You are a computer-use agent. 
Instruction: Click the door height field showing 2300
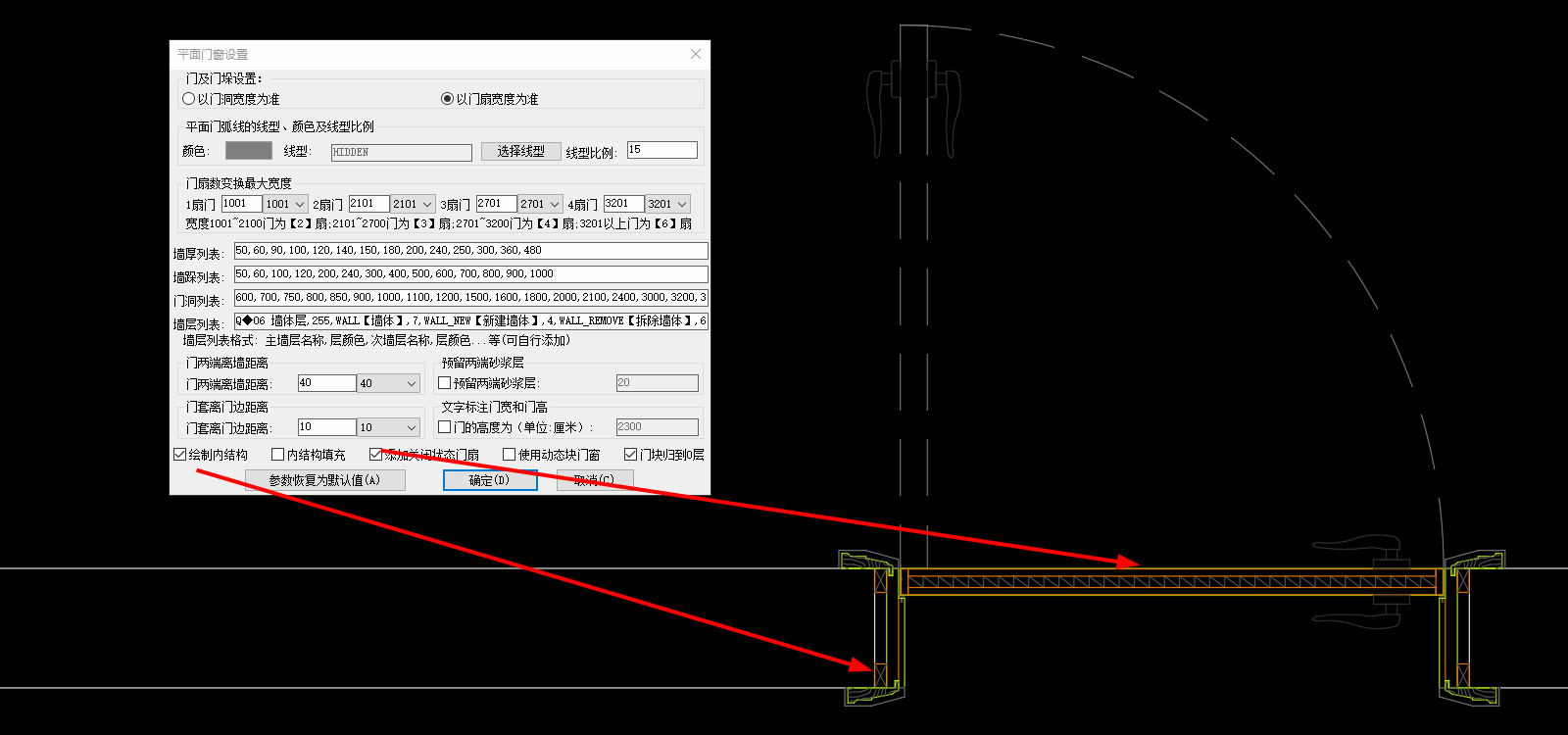pyautogui.click(x=657, y=427)
